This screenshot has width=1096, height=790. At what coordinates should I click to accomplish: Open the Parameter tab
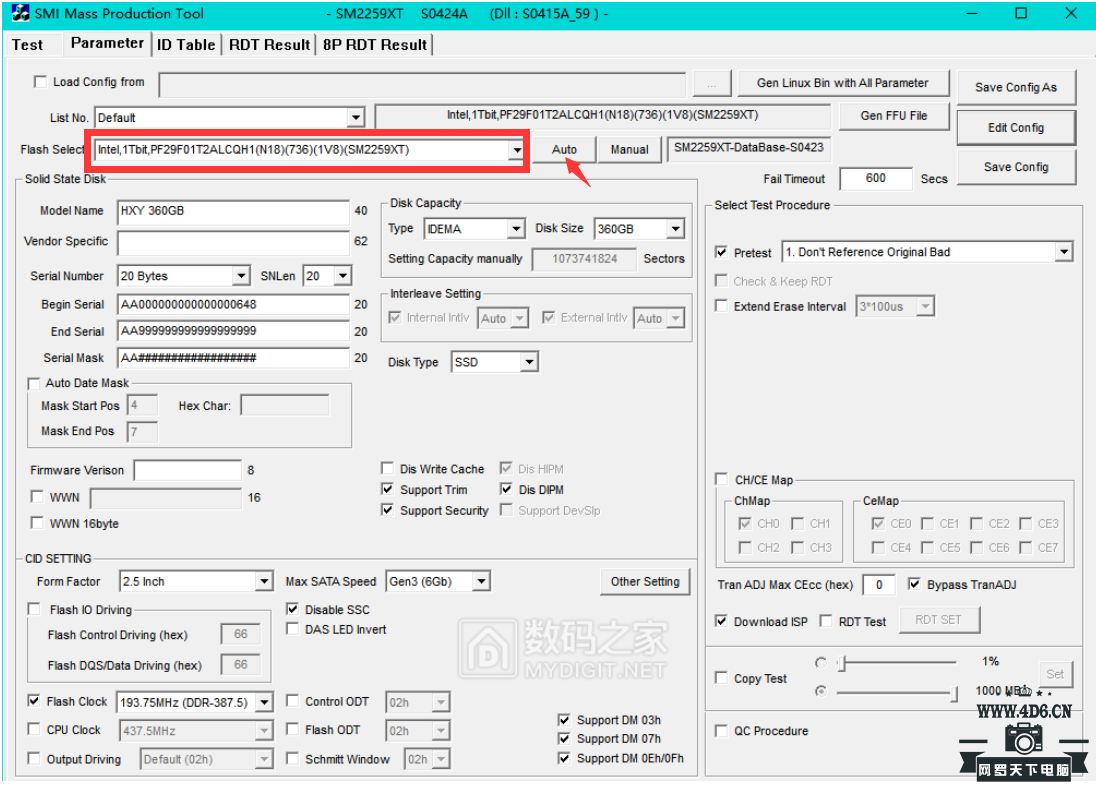[x=107, y=43]
